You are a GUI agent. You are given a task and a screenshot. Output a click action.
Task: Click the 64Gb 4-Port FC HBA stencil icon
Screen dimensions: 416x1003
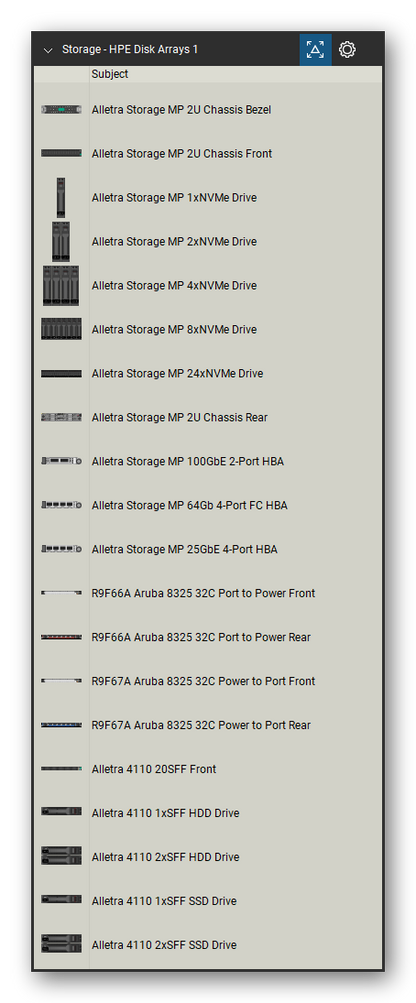(x=61, y=505)
